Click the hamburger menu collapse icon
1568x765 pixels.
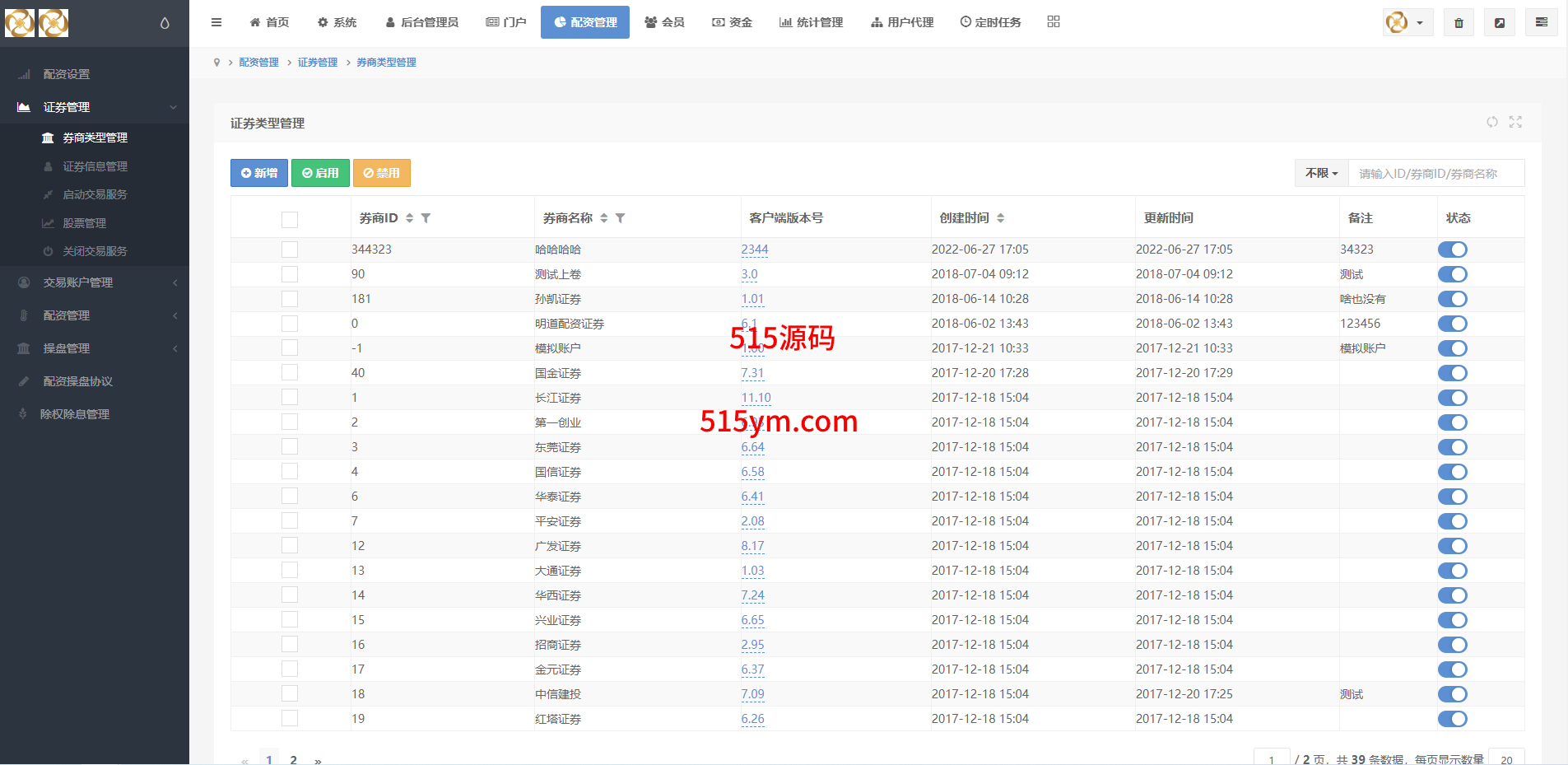pyautogui.click(x=216, y=22)
